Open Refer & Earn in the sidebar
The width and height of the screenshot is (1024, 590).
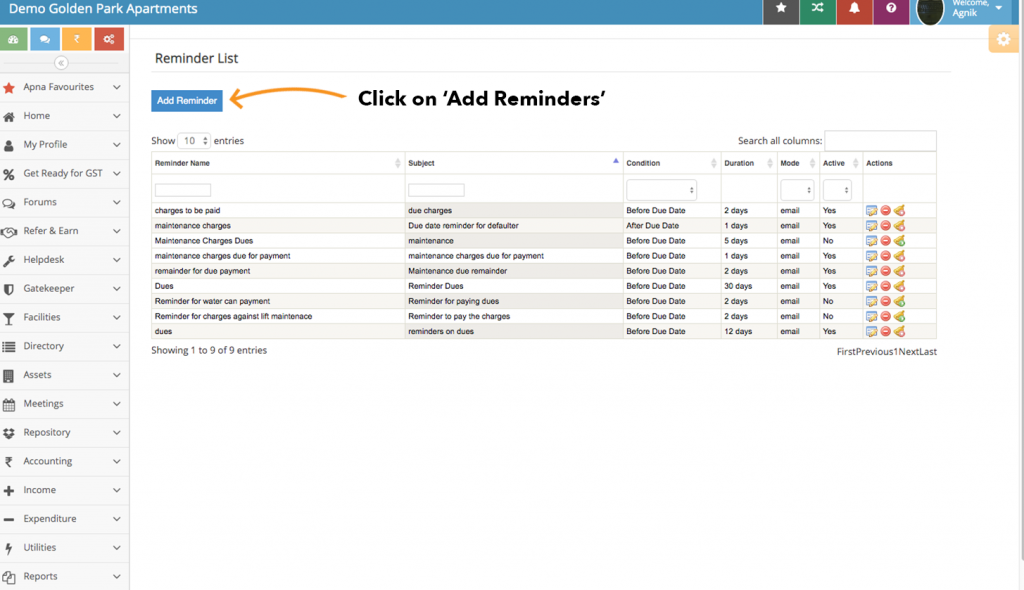coord(64,231)
